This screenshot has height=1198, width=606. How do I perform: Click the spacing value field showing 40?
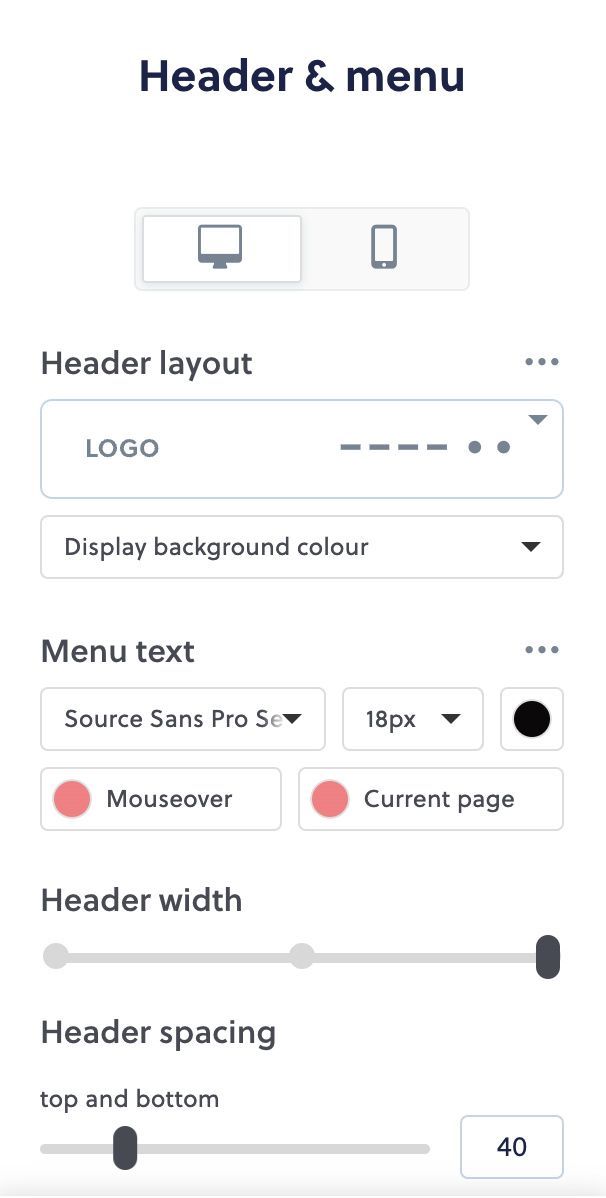tap(512, 1147)
